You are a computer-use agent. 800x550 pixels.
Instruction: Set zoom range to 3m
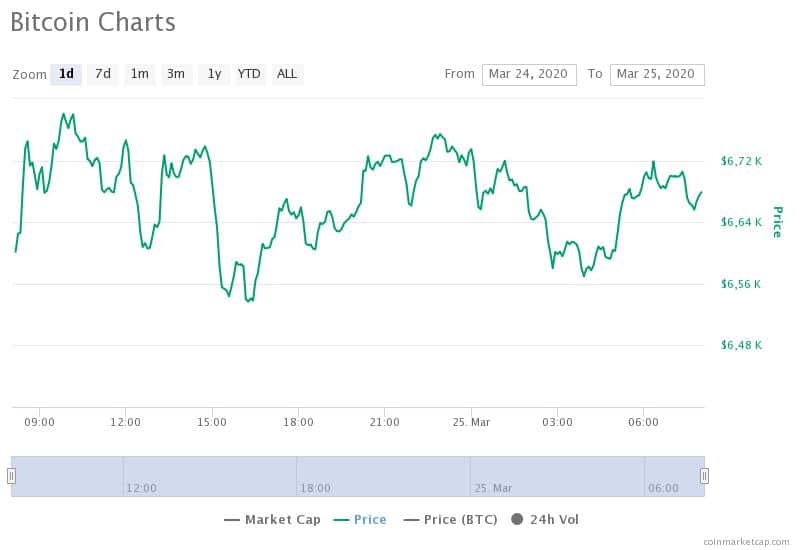(177, 74)
